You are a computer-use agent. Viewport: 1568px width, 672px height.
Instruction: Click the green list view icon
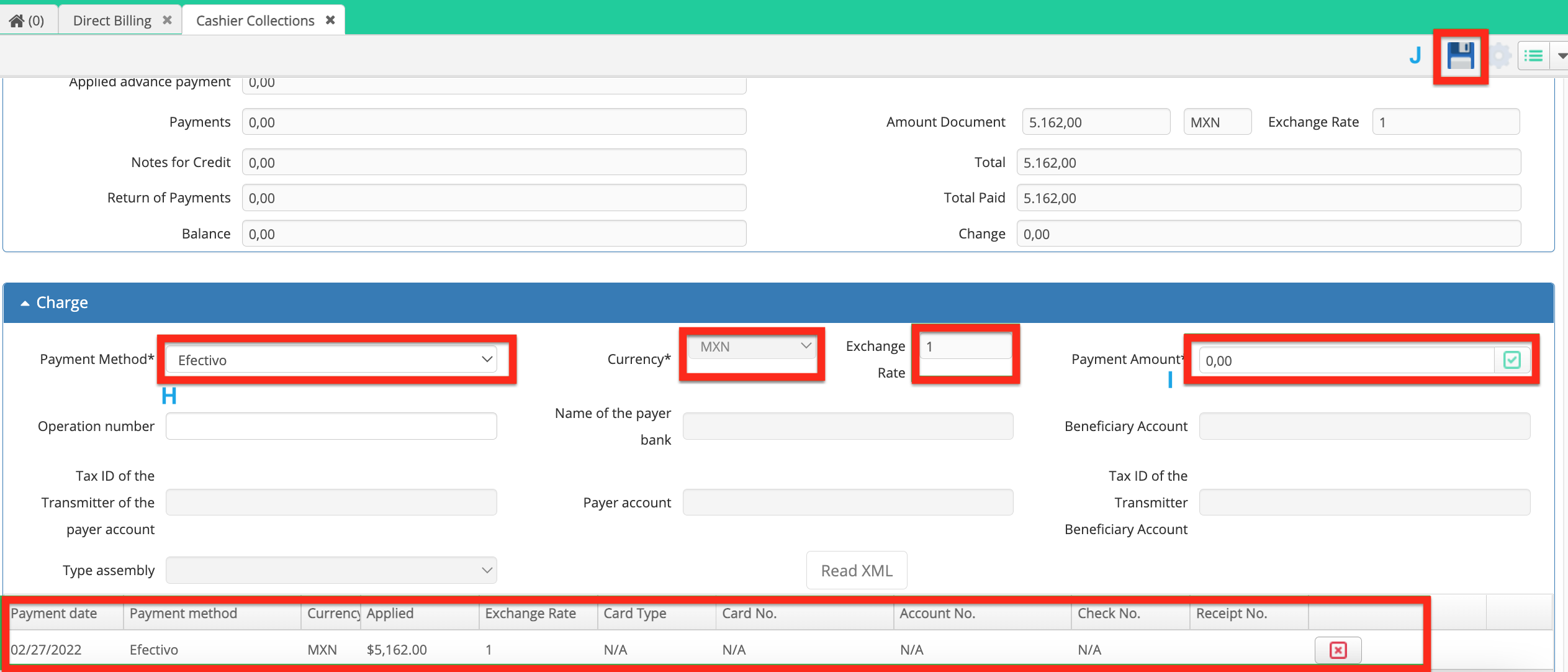coord(1533,56)
